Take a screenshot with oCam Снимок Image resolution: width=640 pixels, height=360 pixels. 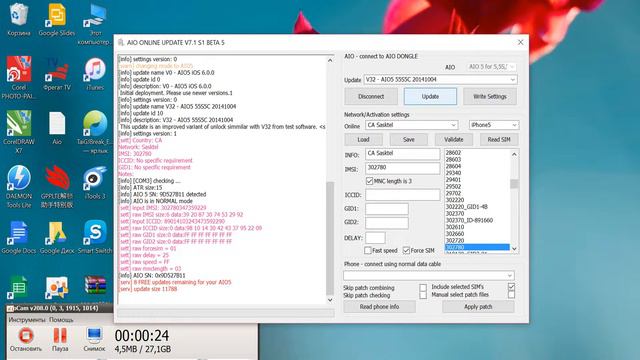(94, 340)
